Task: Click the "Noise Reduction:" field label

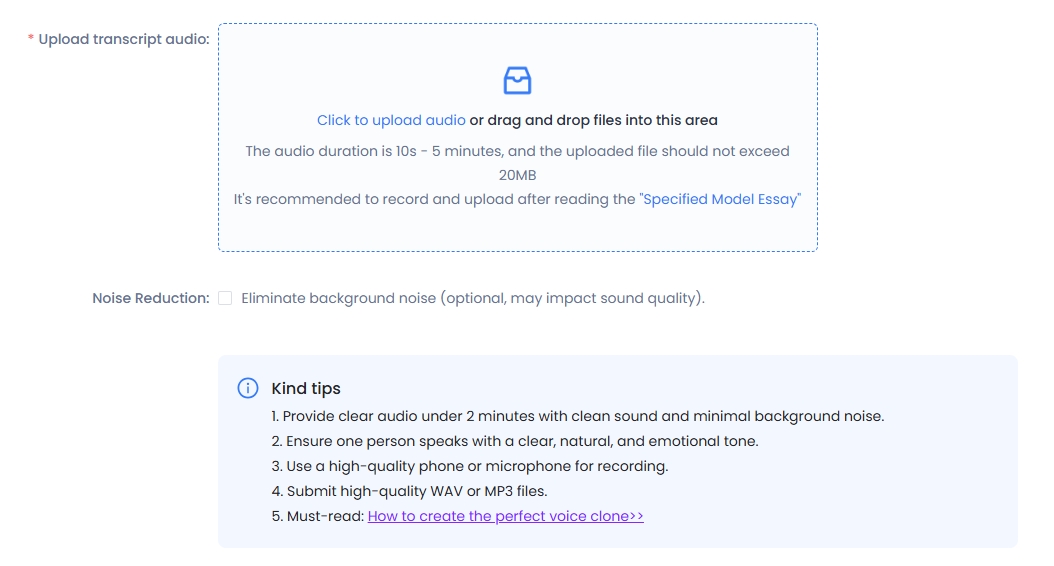Action: [x=151, y=298]
